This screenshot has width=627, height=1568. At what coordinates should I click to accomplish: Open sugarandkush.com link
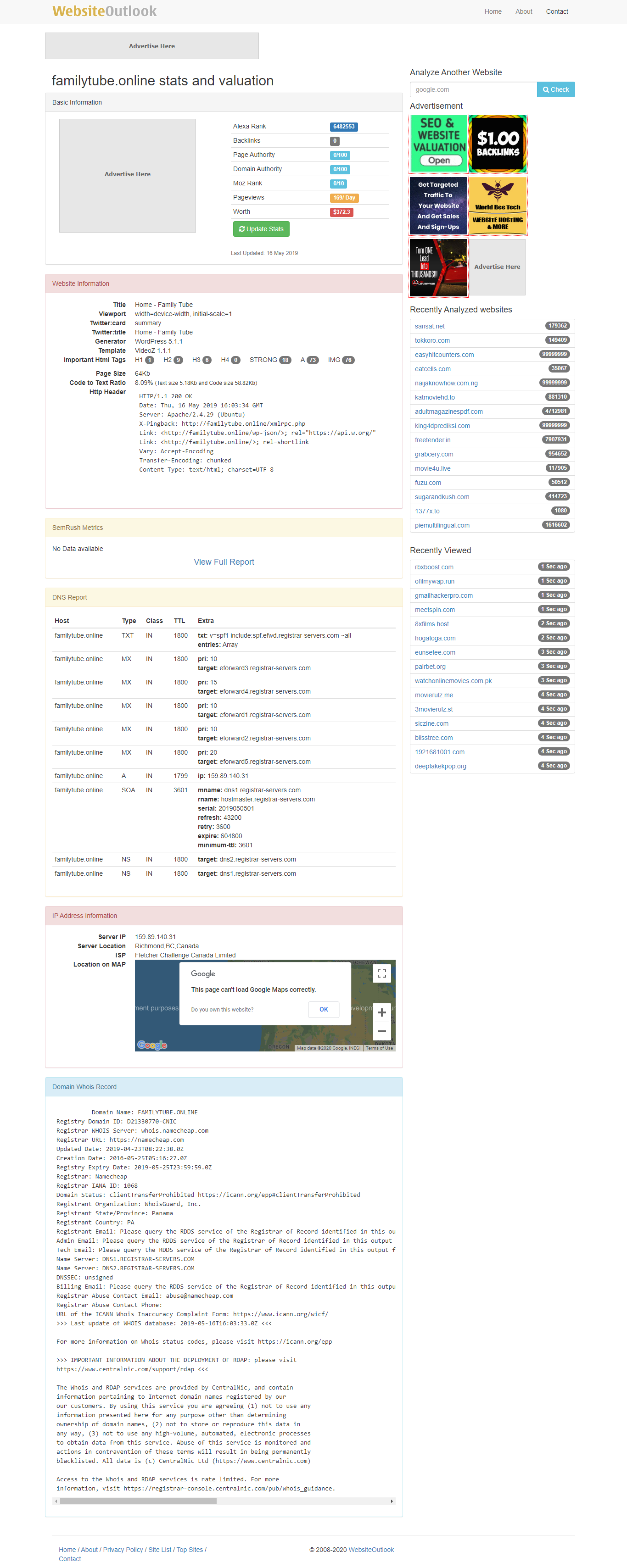442,497
